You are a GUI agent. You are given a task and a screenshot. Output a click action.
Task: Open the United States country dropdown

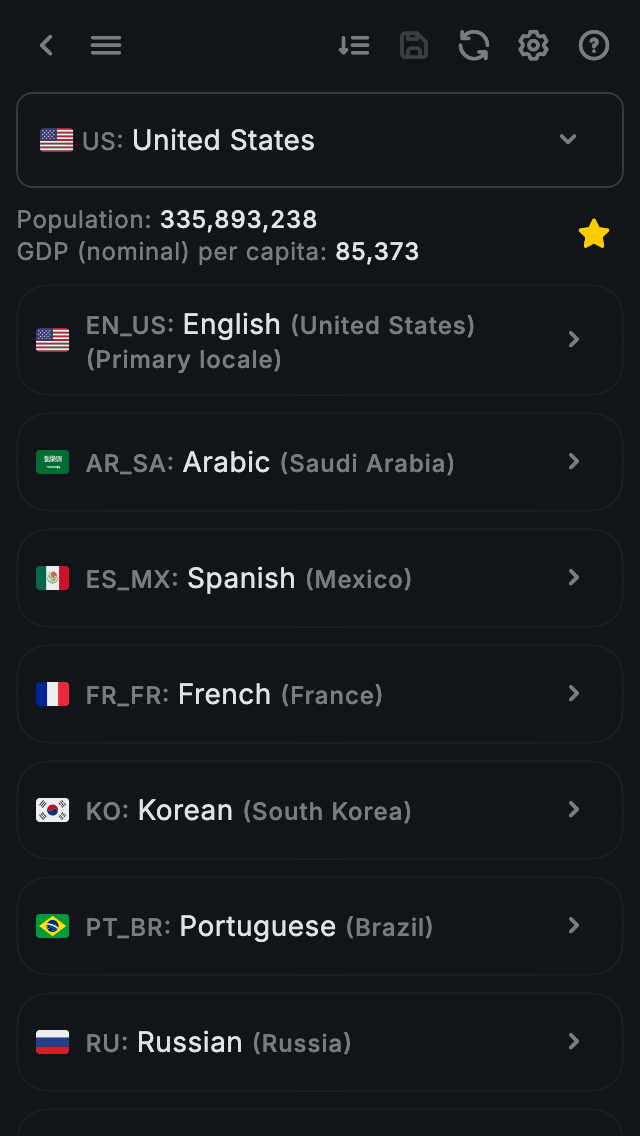pos(320,140)
